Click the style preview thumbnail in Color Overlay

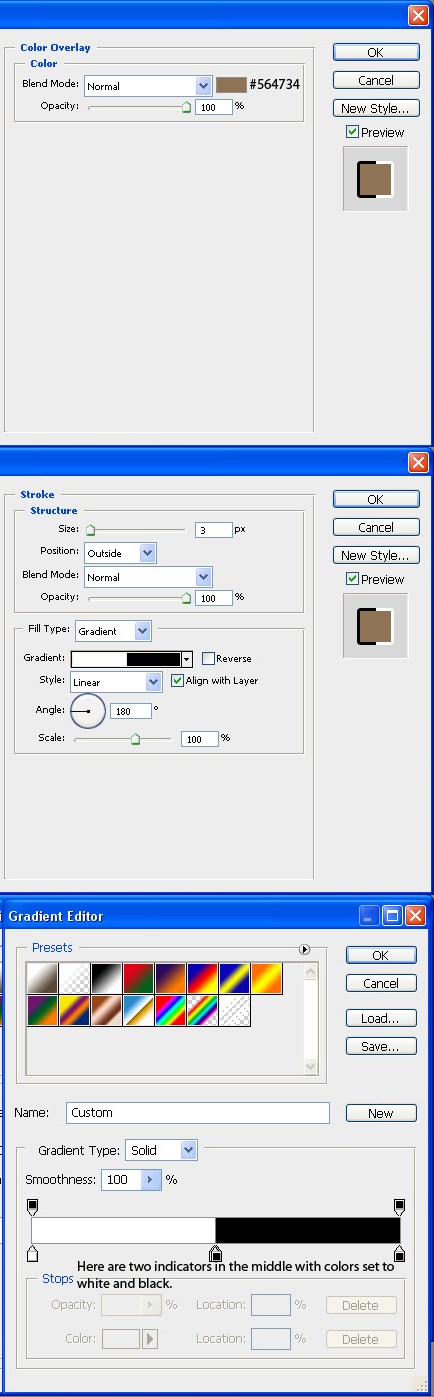click(x=375, y=179)
